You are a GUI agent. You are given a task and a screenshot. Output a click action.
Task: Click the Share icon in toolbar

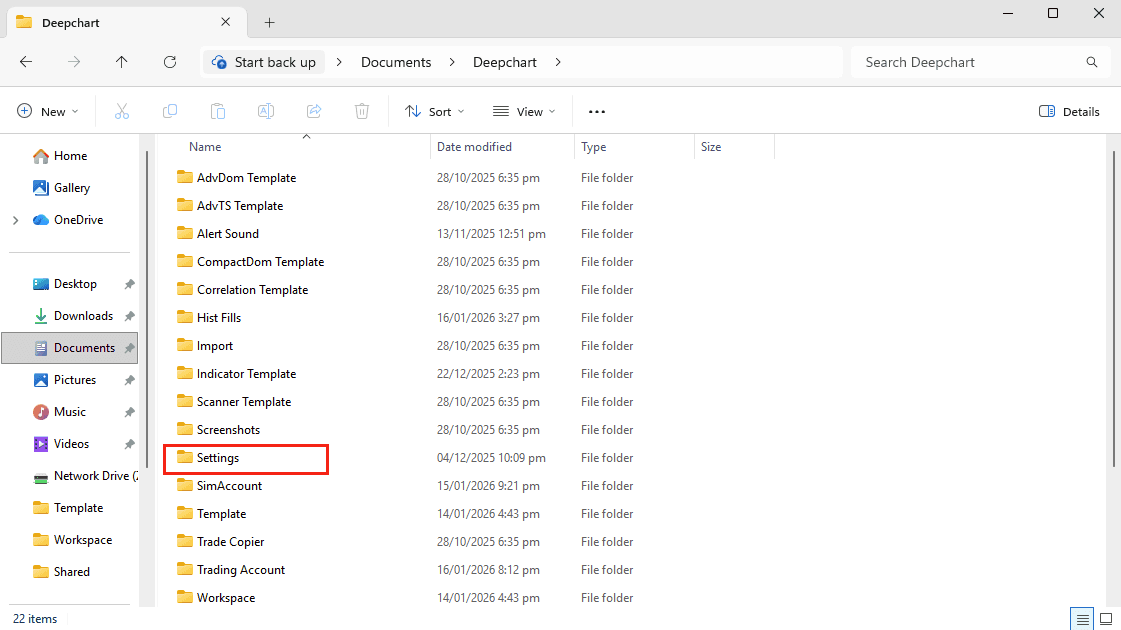314,112
